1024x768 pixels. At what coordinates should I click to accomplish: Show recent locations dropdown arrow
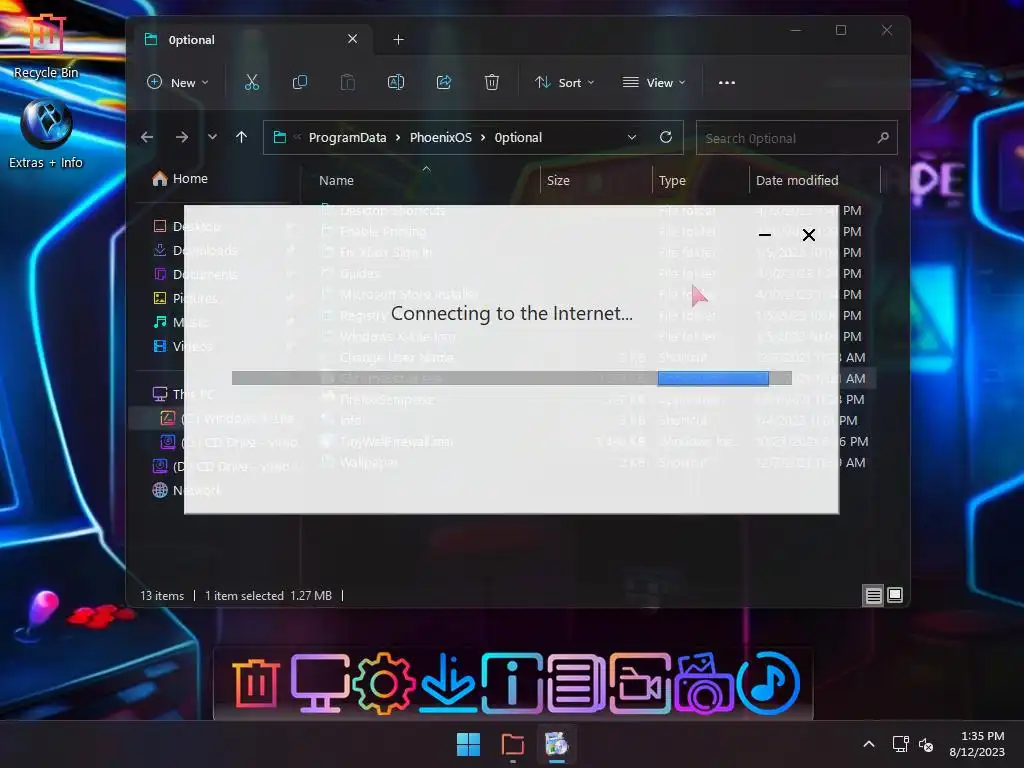click(x=212, y=137)
